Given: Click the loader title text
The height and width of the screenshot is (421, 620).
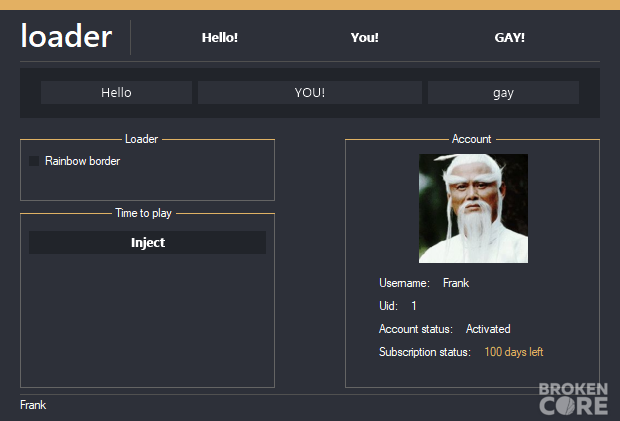Looking at the screenshot, I should click(x=66, y=36).
